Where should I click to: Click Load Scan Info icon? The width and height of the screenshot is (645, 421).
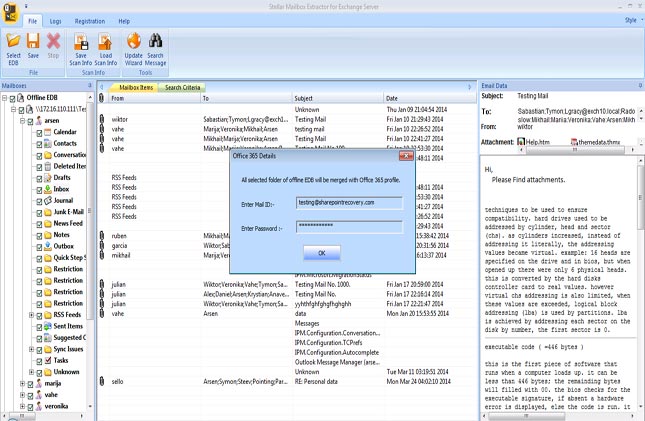(105, 41)
